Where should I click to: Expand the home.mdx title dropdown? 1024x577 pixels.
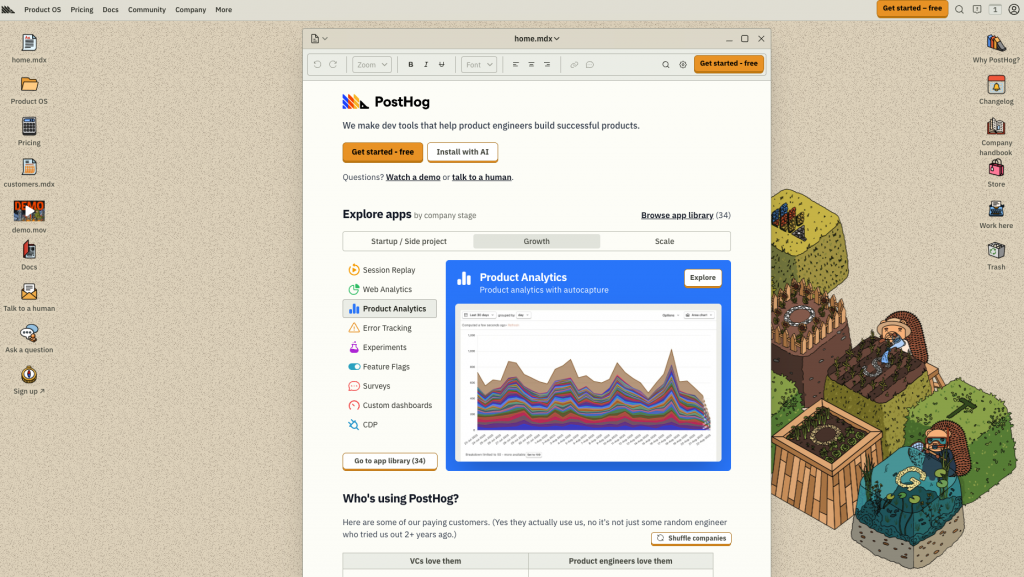pyautogui.click(x=537, y=39)
